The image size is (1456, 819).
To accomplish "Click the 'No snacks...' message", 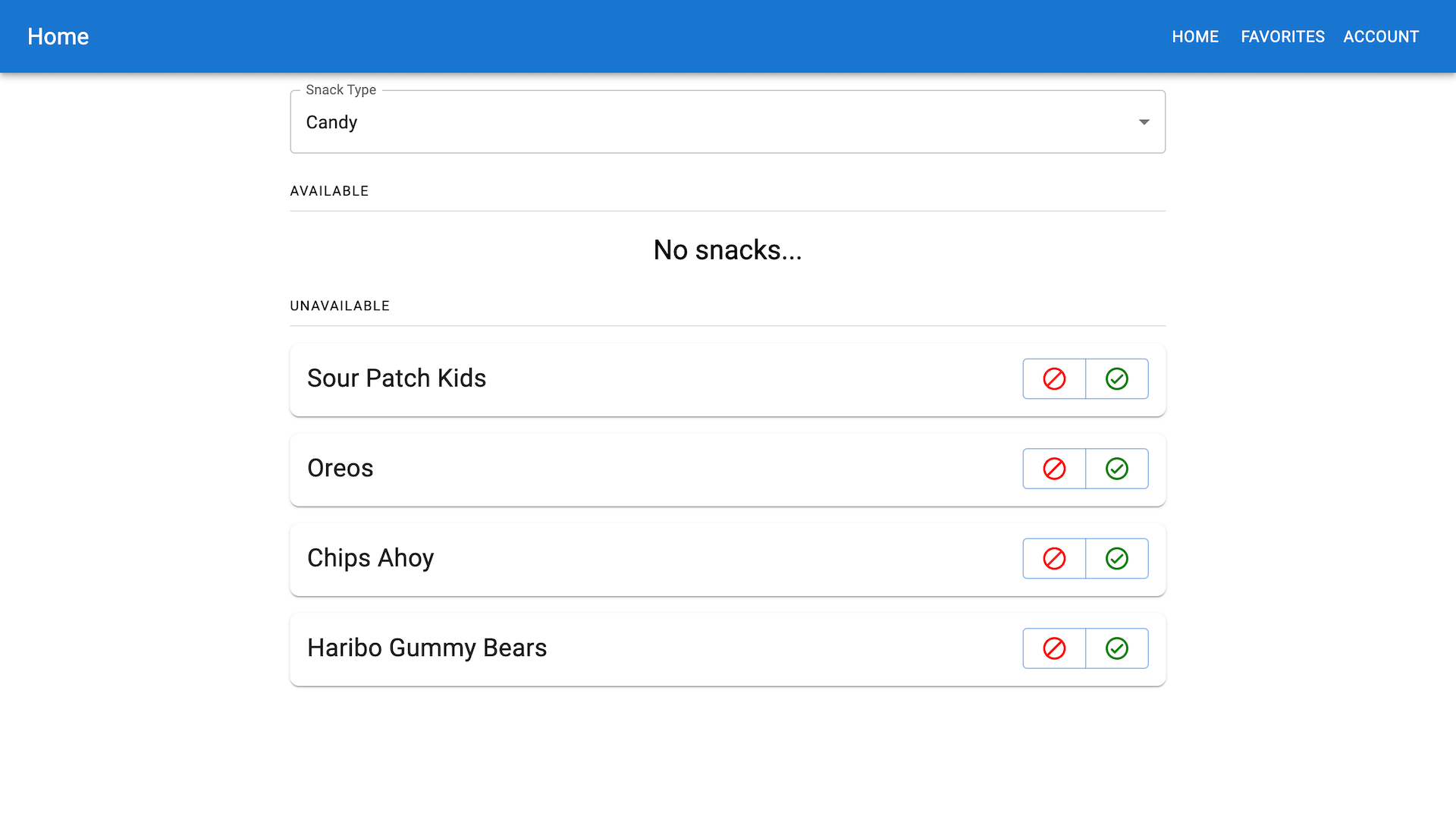I will 728,250.
